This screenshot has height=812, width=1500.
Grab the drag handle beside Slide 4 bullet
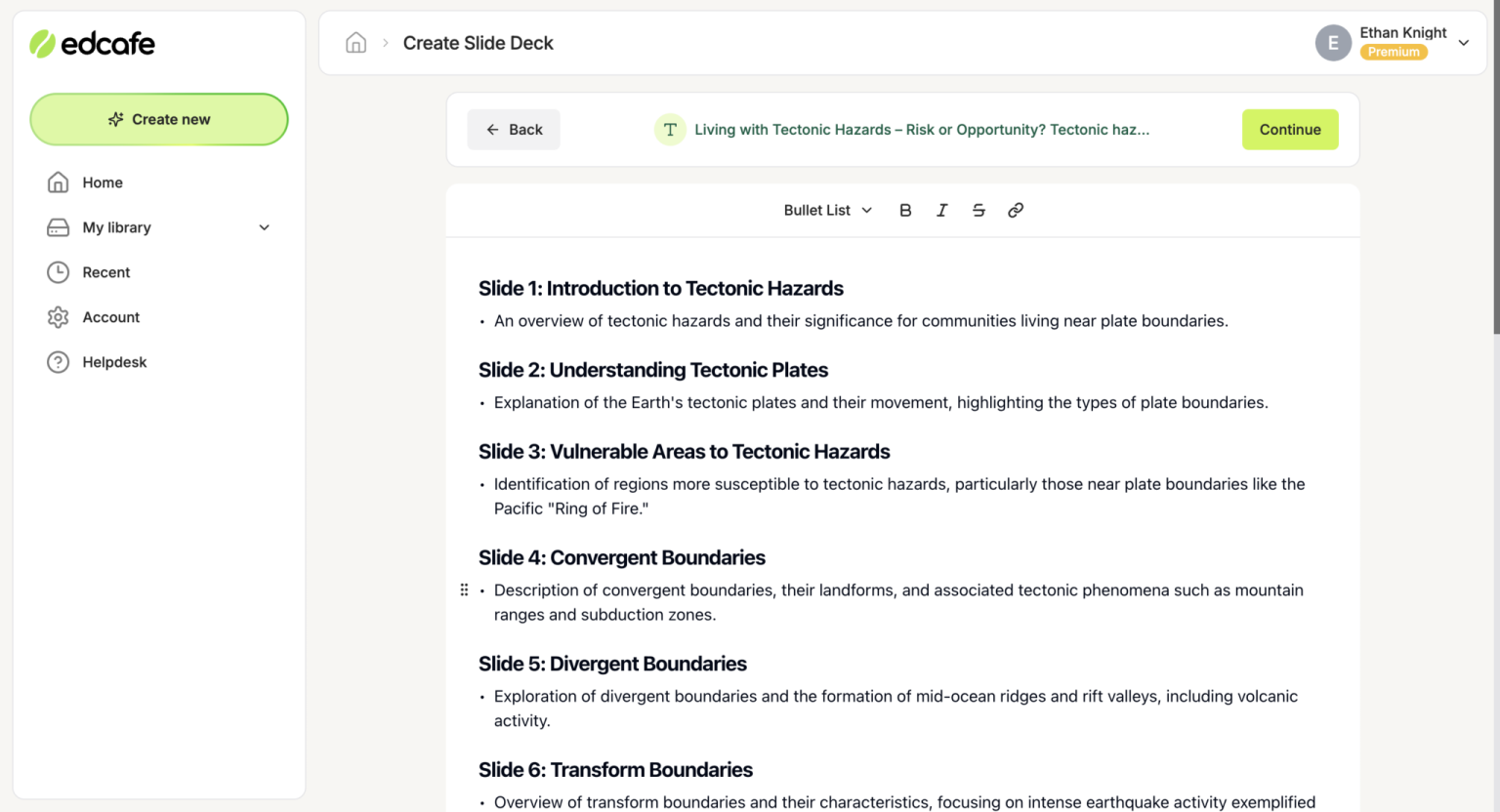(464, 590)
